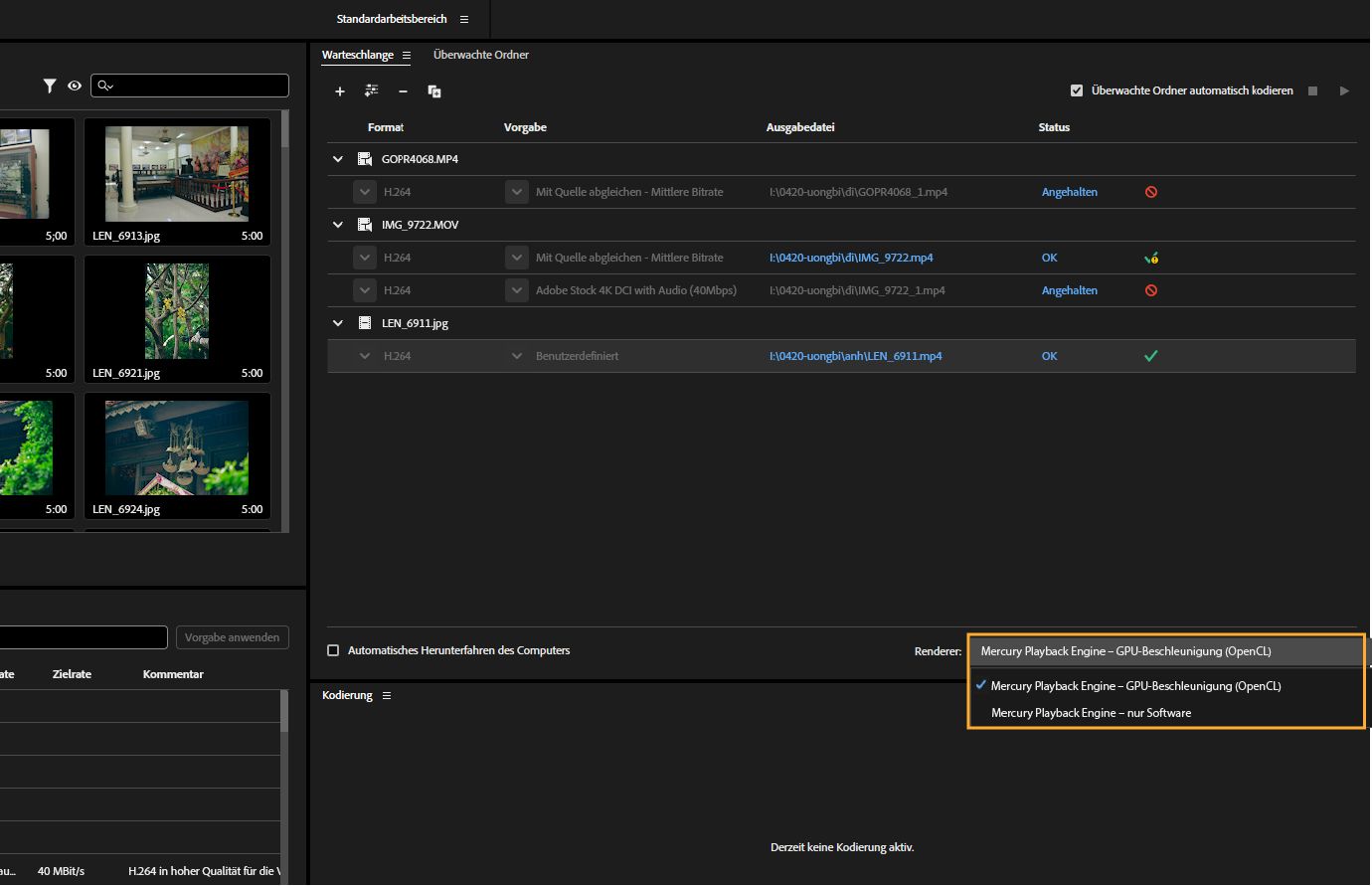
Task: Open the H.264 format dropdown for LEN_6911.jpg
Action: click(x=364, y=355)
